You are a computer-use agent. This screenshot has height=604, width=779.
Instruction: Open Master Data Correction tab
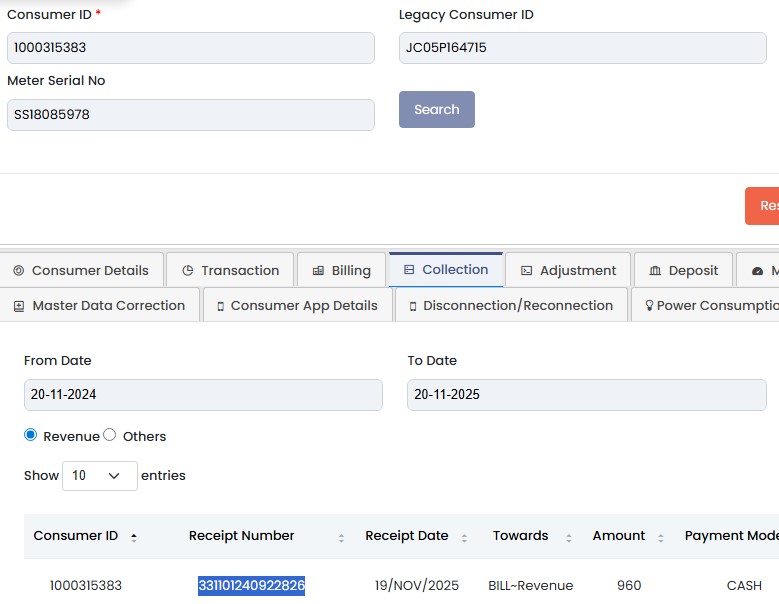pos(100,305)
